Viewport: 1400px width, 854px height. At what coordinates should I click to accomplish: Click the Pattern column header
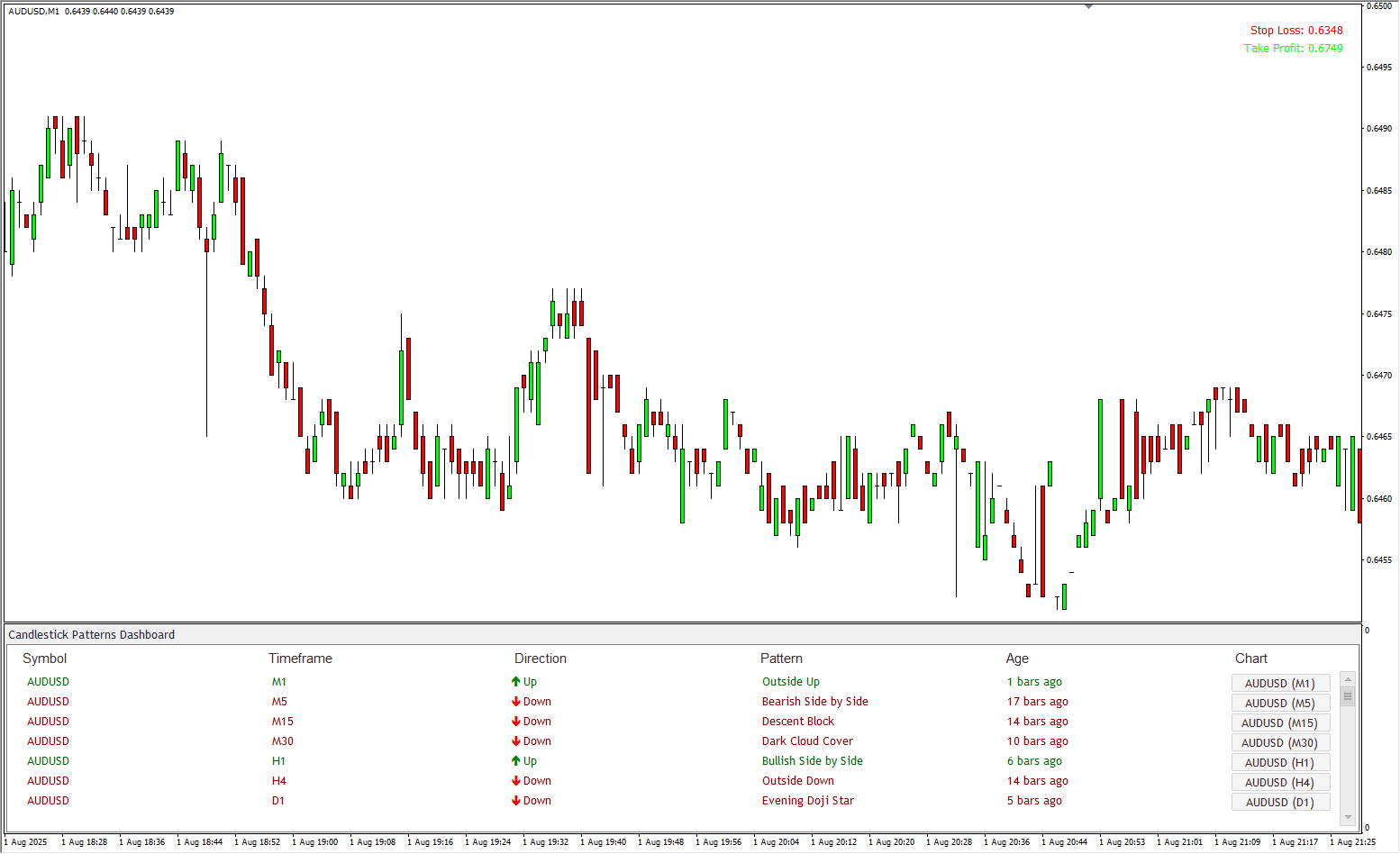tap(781, 659)
